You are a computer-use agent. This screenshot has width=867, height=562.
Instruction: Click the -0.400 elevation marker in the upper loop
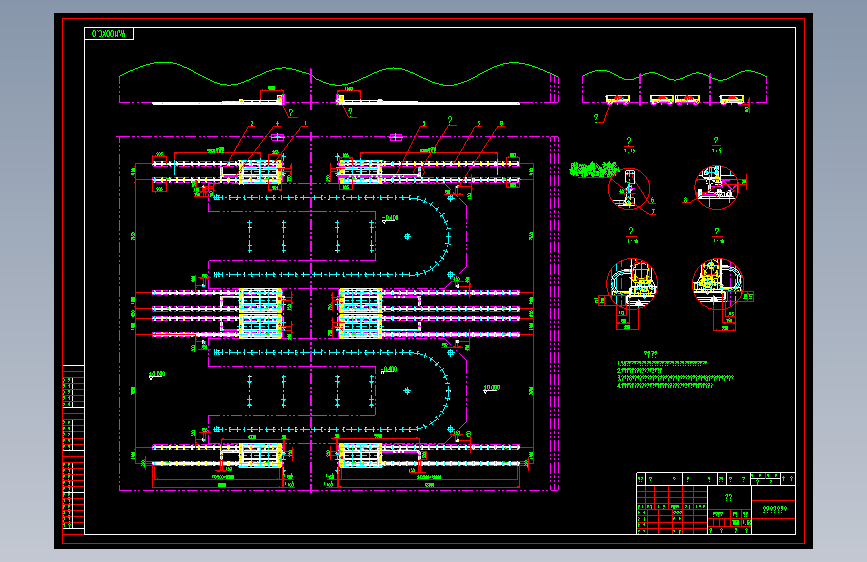390,218
